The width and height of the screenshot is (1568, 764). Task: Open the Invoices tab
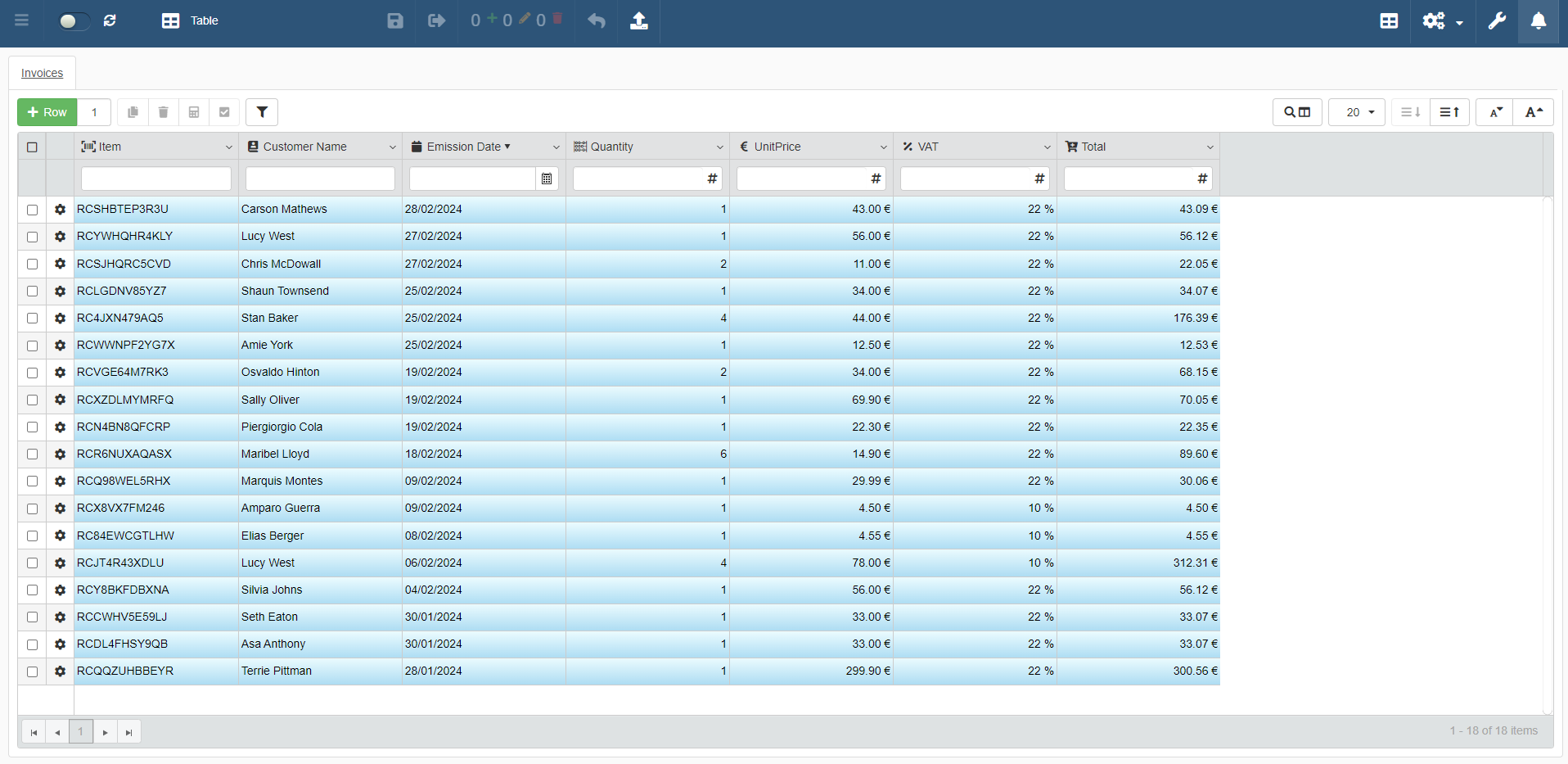click(x=42, y=73)
